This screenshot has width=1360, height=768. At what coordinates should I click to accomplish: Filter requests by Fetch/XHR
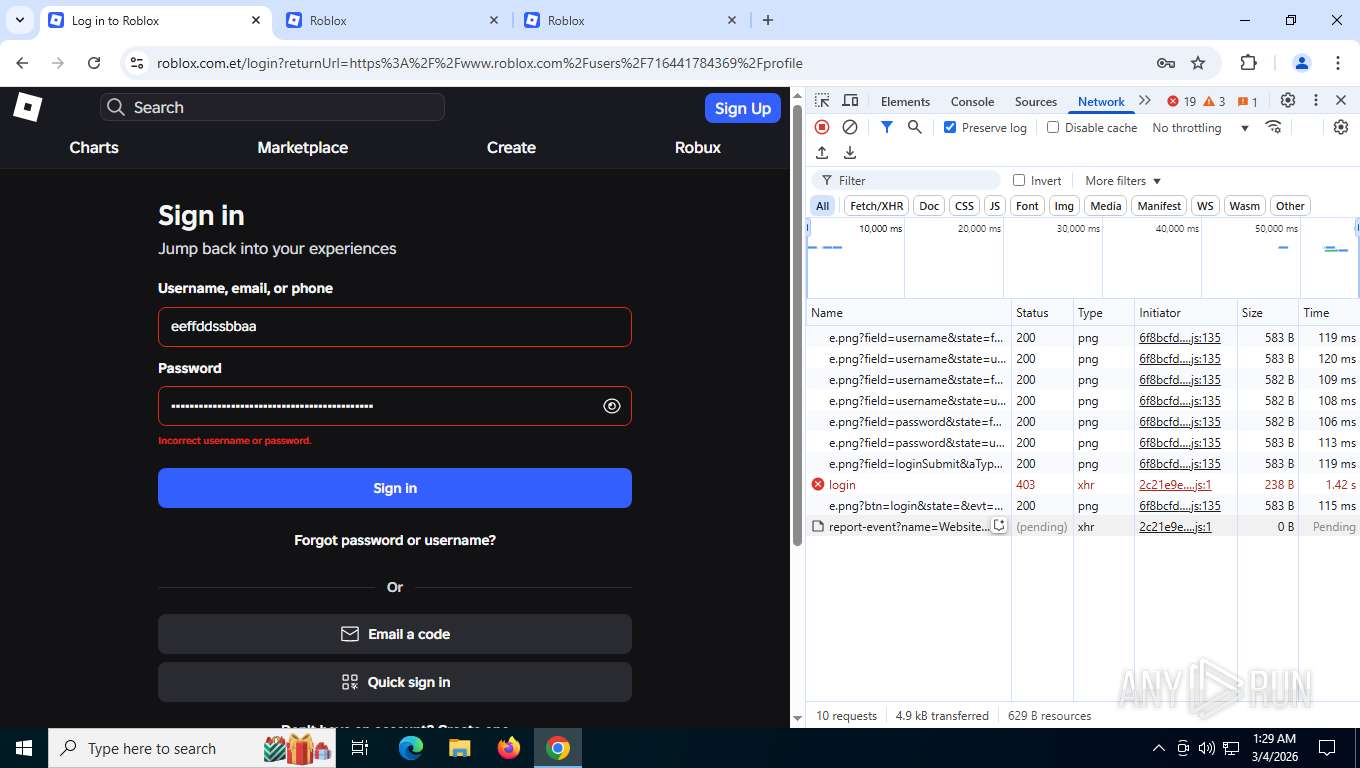[876, 206]
